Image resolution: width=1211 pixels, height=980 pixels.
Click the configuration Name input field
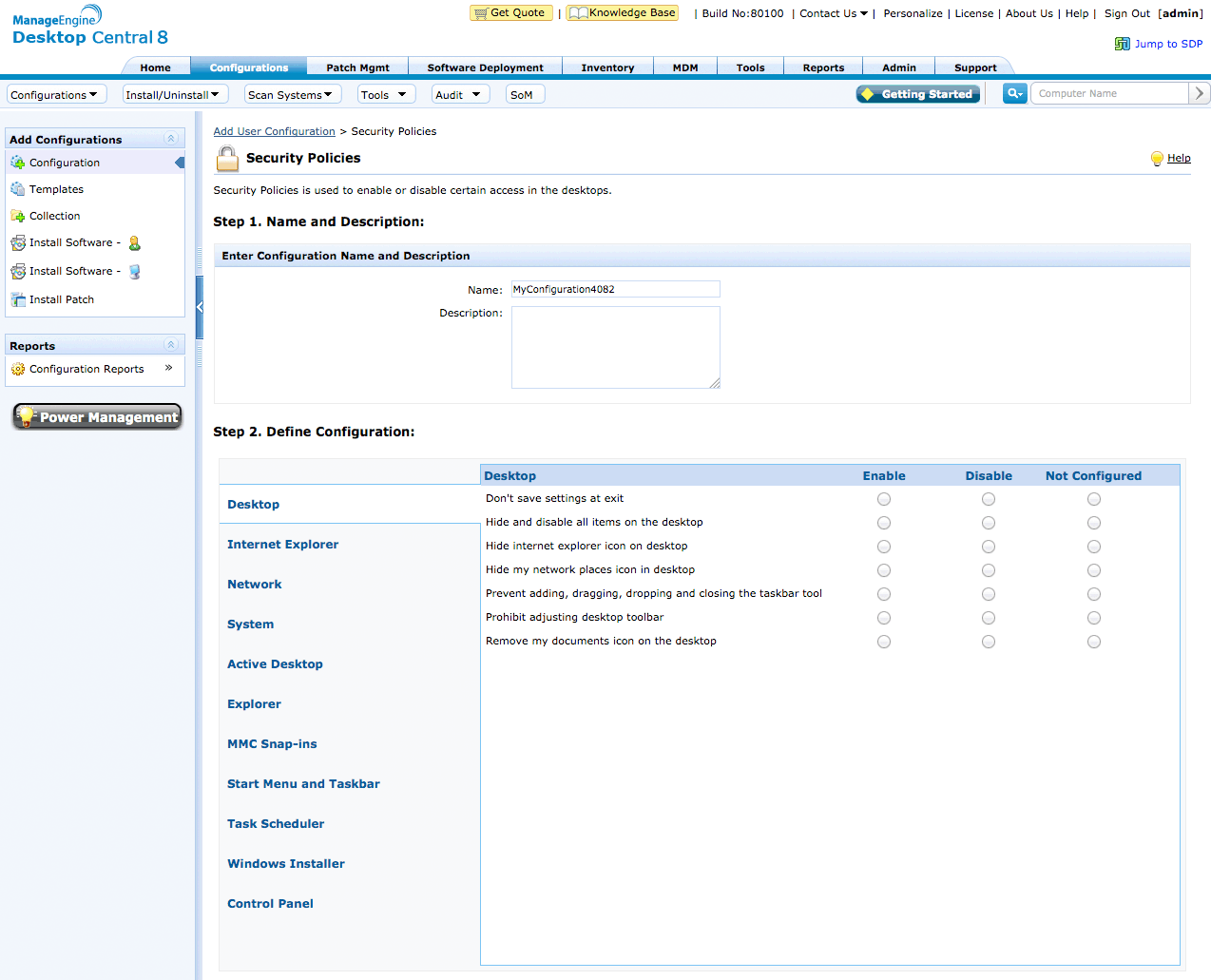click(x=615, y=289)
